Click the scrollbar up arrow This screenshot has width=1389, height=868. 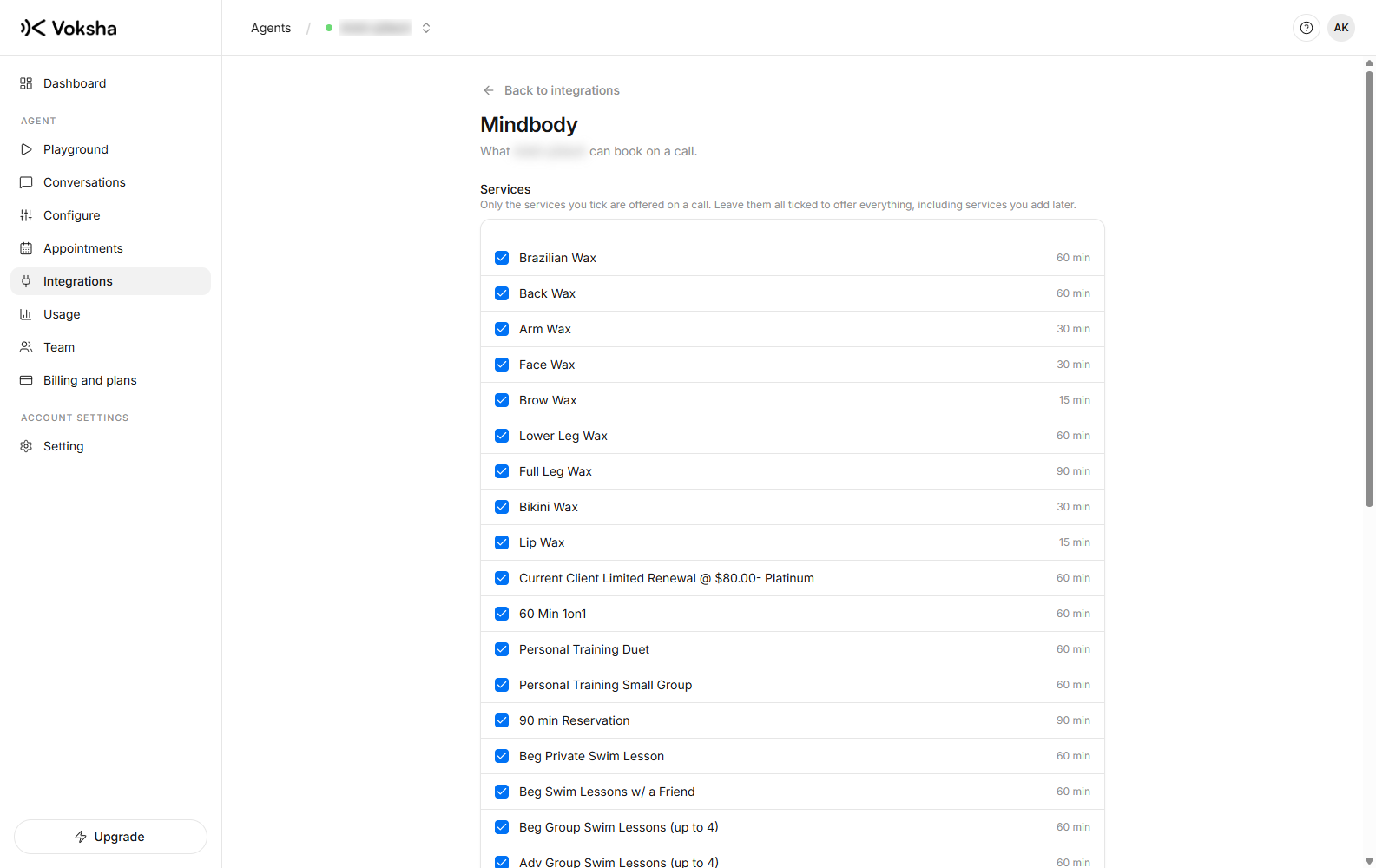[1369, 62]
